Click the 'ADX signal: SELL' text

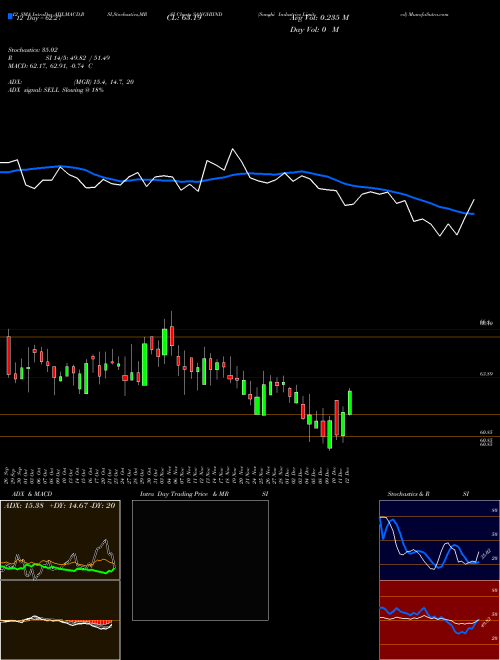point(34,90)
